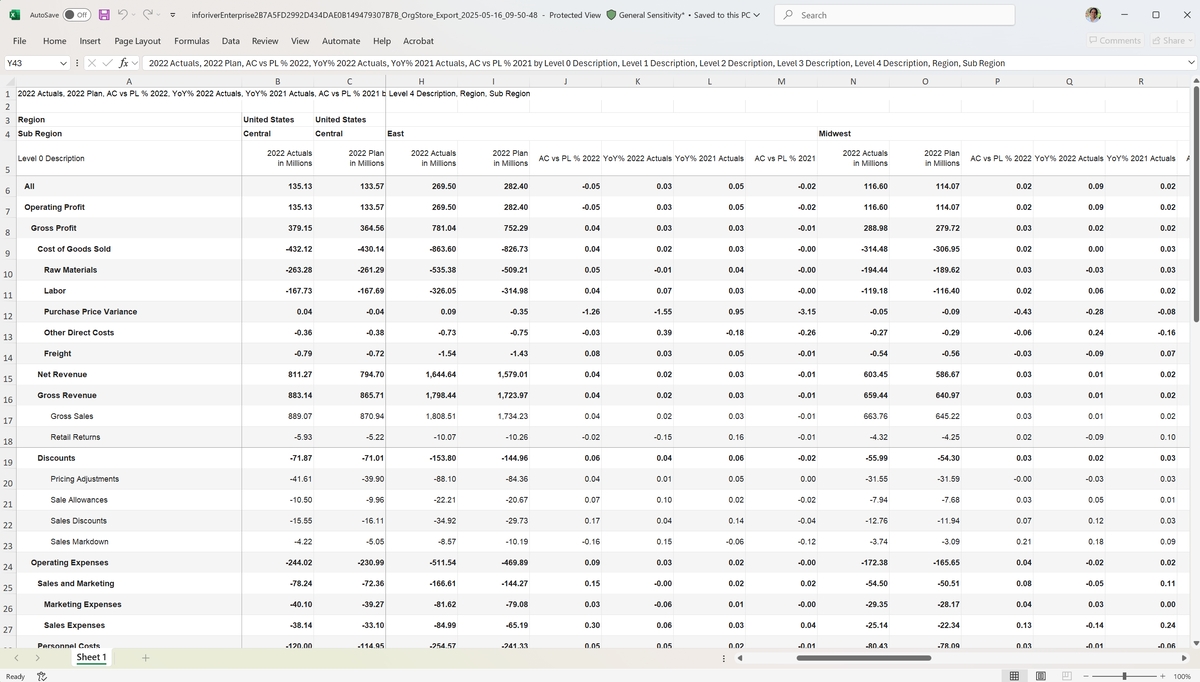This screenshot has height=682, width=1200.
Task: Open Customize Quick Access Toolbar dropdown
Action: tap(173, 15)
